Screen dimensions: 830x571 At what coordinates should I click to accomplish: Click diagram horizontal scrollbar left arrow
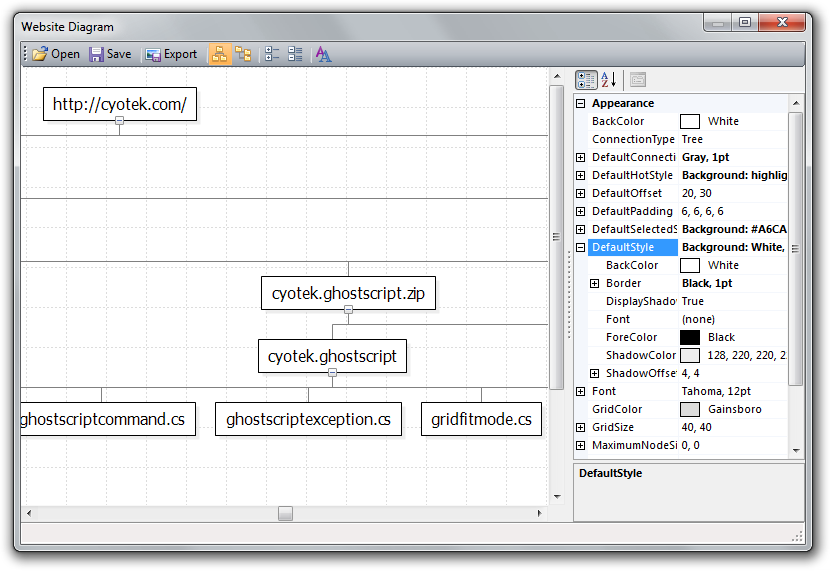[29, 513]
